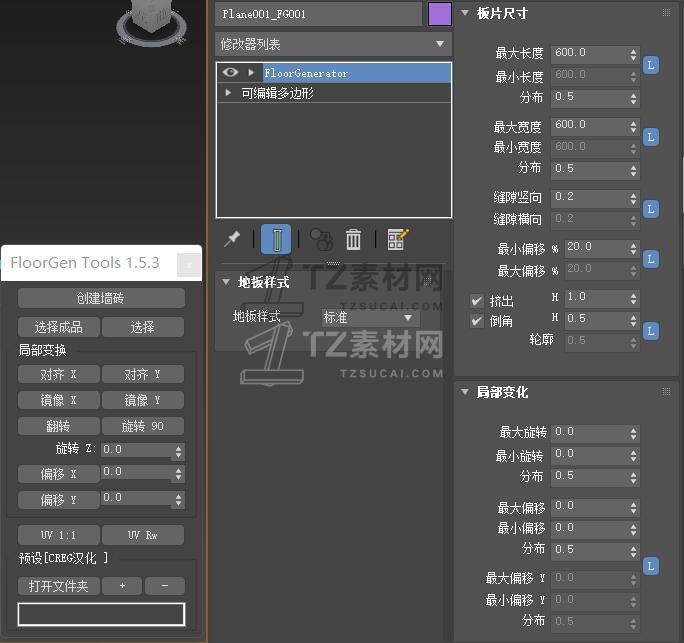Click the 挤出 H 1.0 field
The image size is (684, 643).
596,298
